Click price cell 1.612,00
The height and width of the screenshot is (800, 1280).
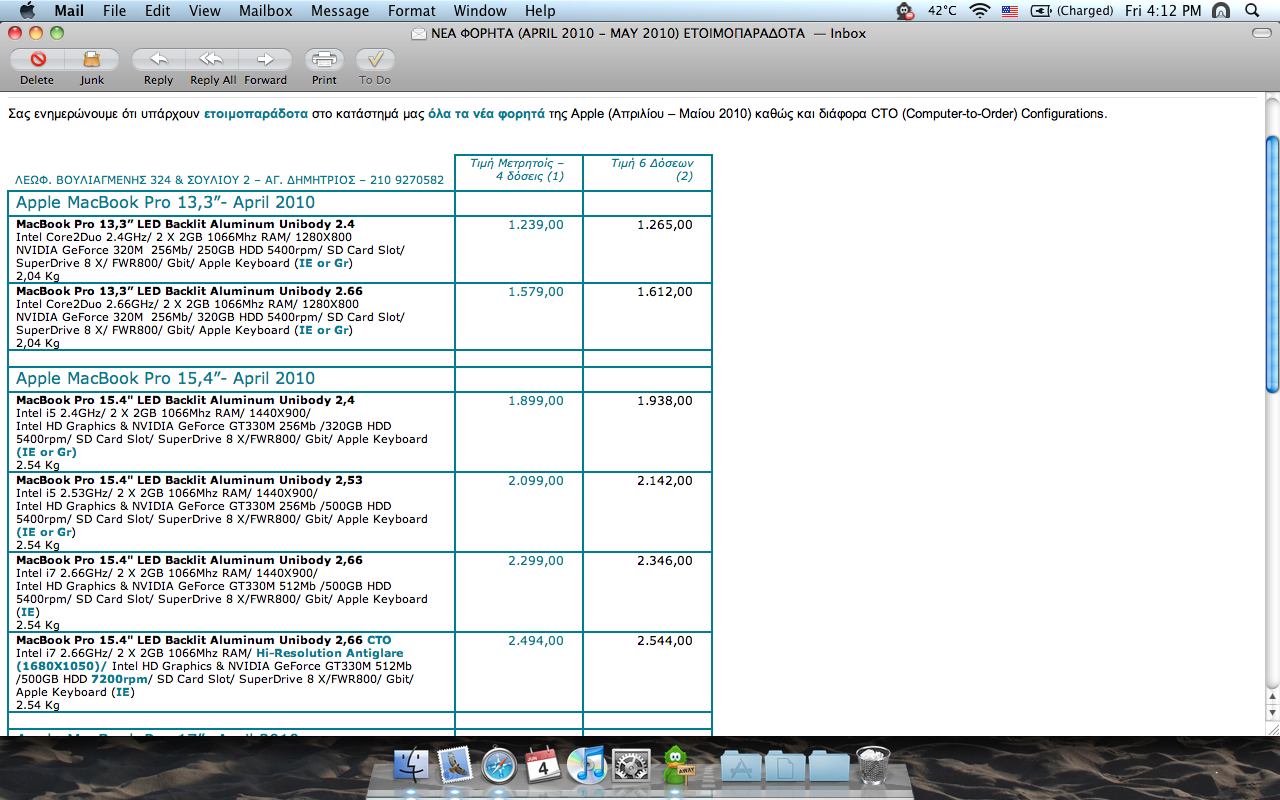(665, 291)
